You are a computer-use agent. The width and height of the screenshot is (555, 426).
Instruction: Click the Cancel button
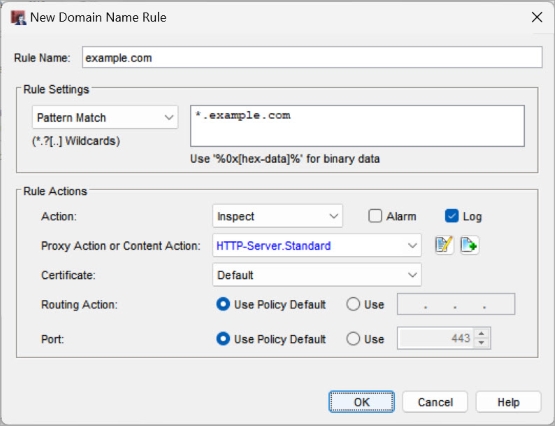click(435, 402)
